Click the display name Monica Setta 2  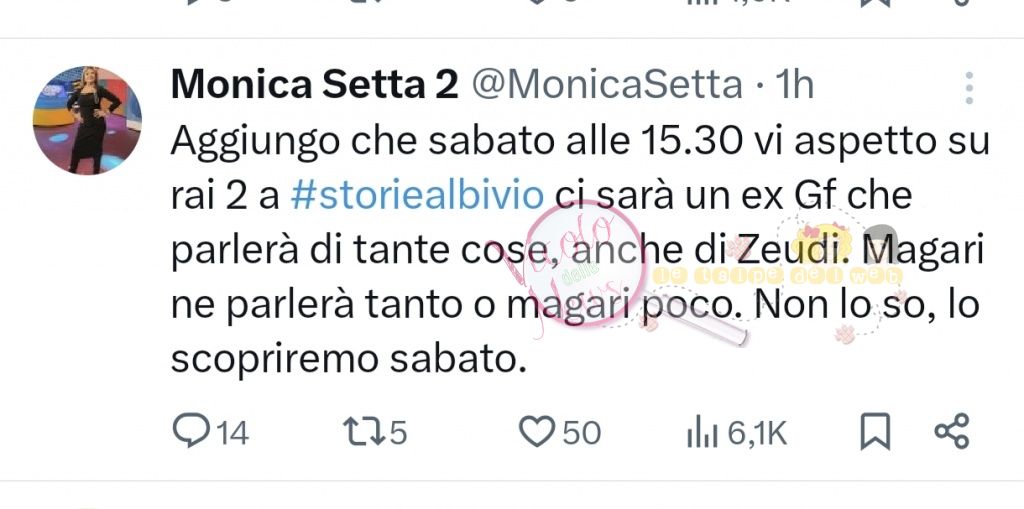tap(314, 86)
